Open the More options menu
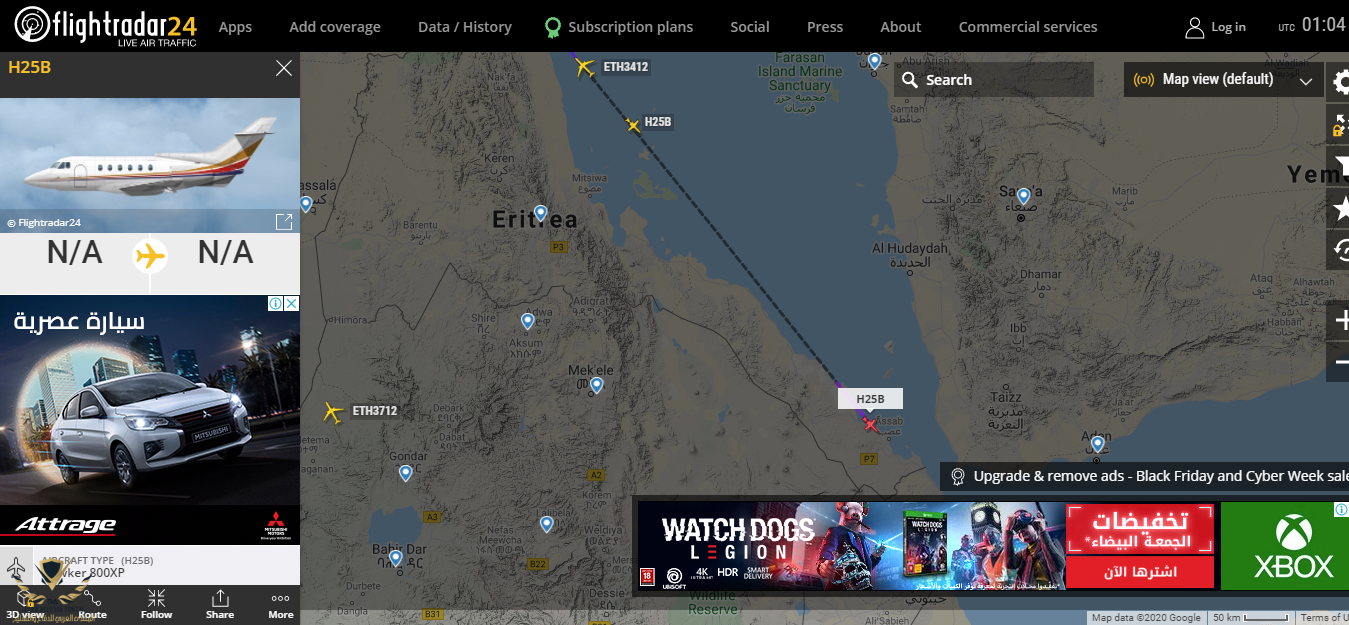Screen dimensions: 1349x625 pyautogui.click(x=281, y=604)
